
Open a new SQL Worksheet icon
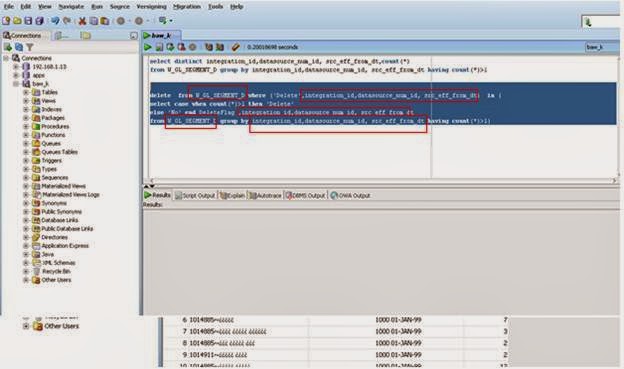point(163,20)
